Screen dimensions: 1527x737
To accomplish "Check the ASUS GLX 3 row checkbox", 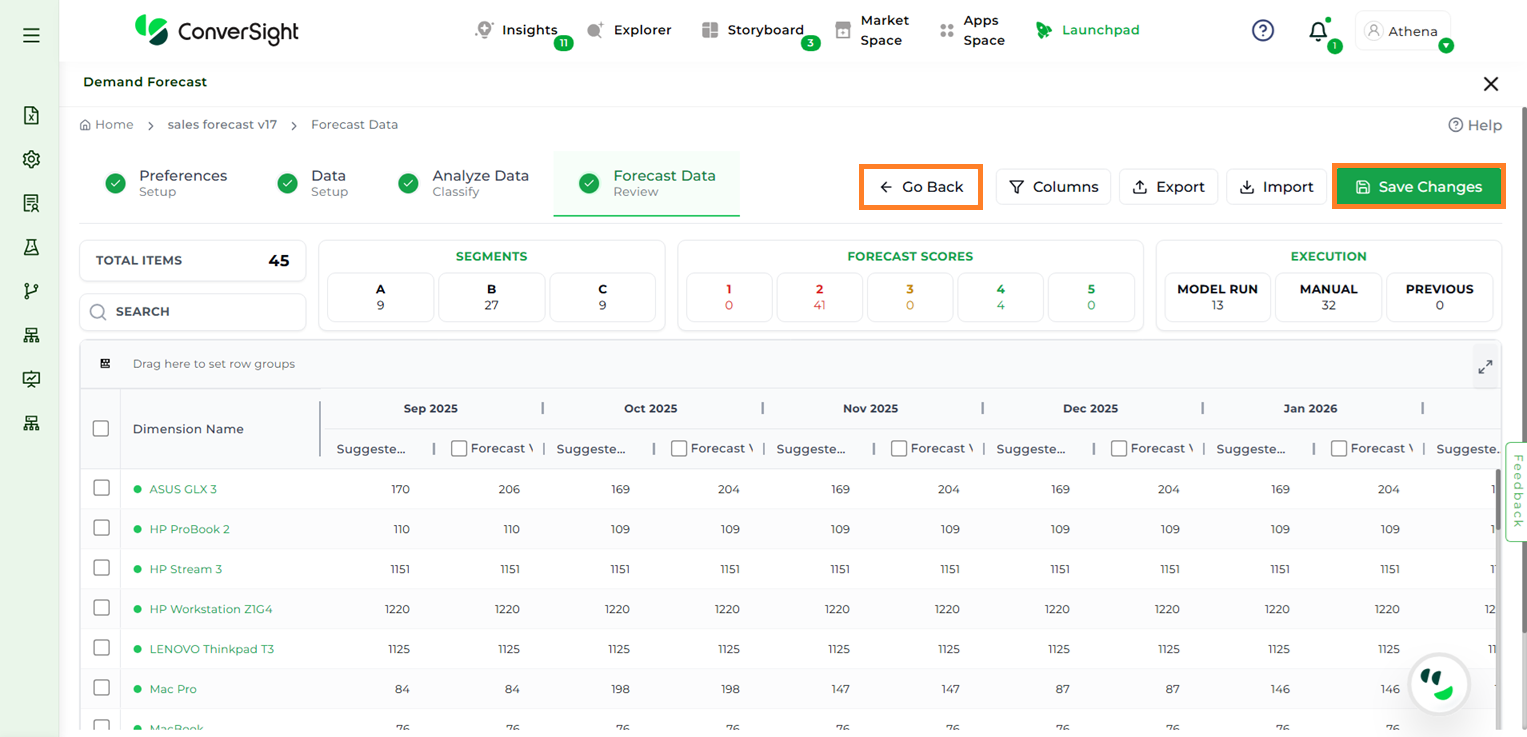I will pyautogui.click(x=101, y=488).
